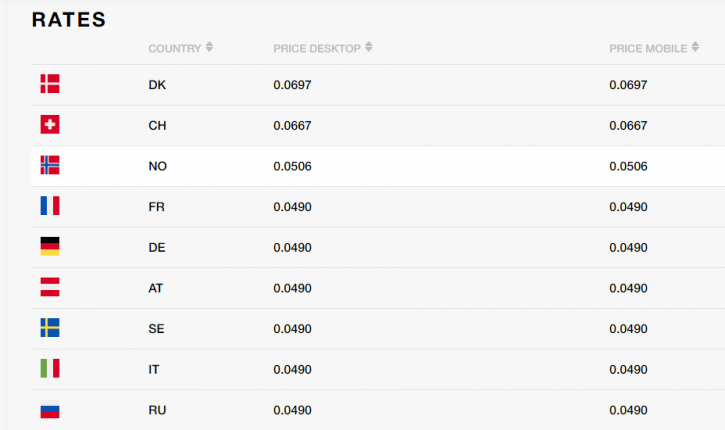Select the NO country code row
The height and width of the screenshot is (430, 725).
[x=378, y=166]
